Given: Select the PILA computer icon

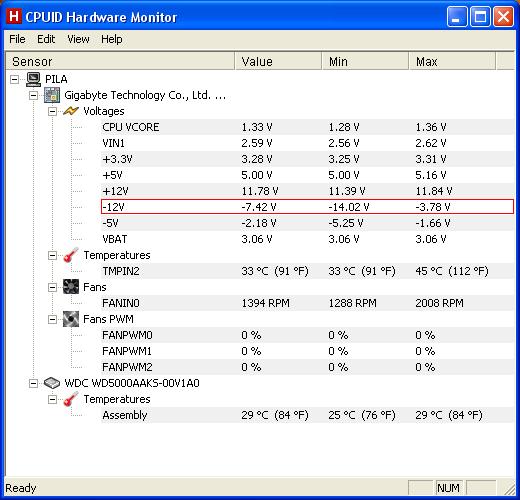Looking at the screenshot, I should click(33, 79).
